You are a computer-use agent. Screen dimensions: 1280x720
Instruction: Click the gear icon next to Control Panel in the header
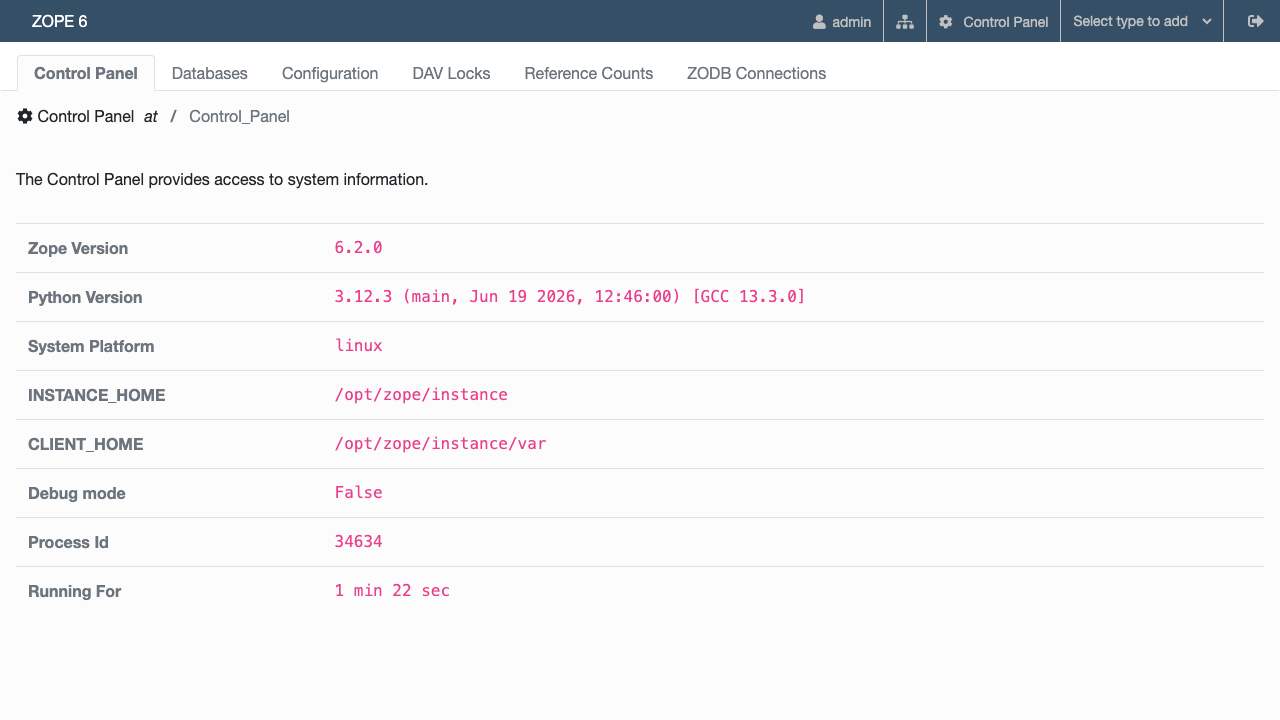(x=945, y=22)
